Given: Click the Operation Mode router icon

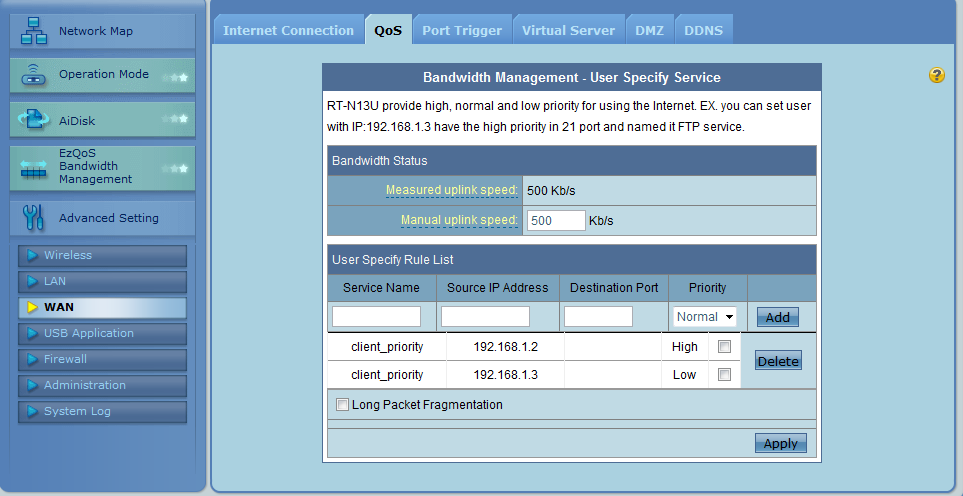Looking at the screenshot, I should [x=33, y=75].
